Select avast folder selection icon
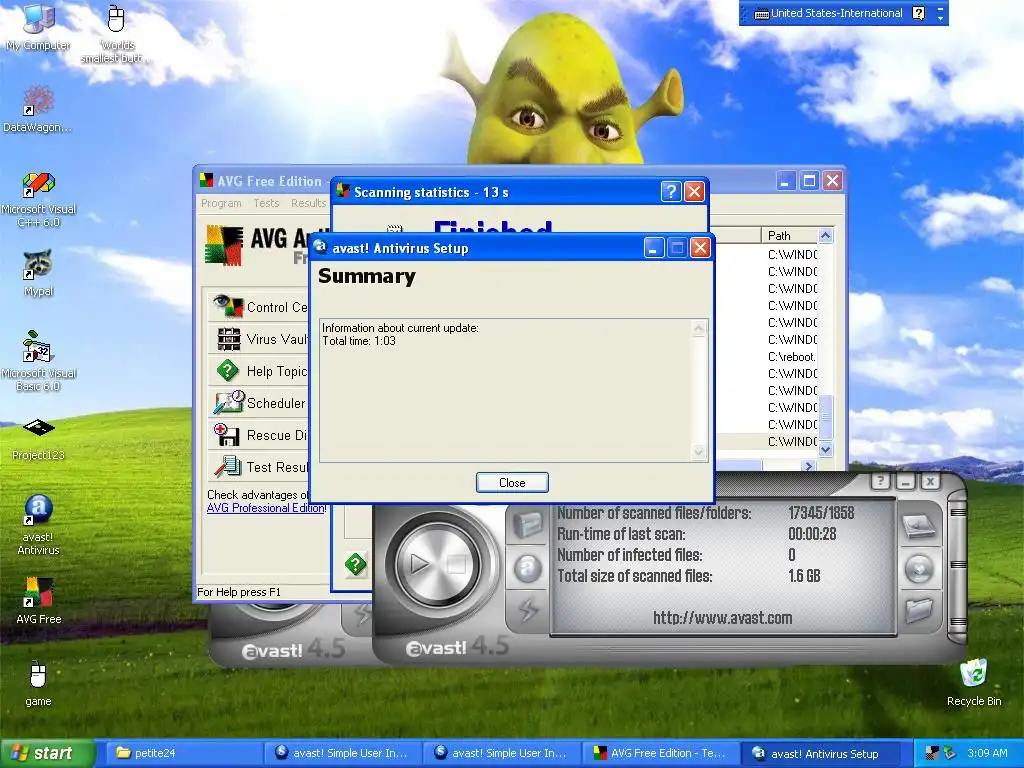The width and height of the screenshot is (1024, 768). (919, 610)
